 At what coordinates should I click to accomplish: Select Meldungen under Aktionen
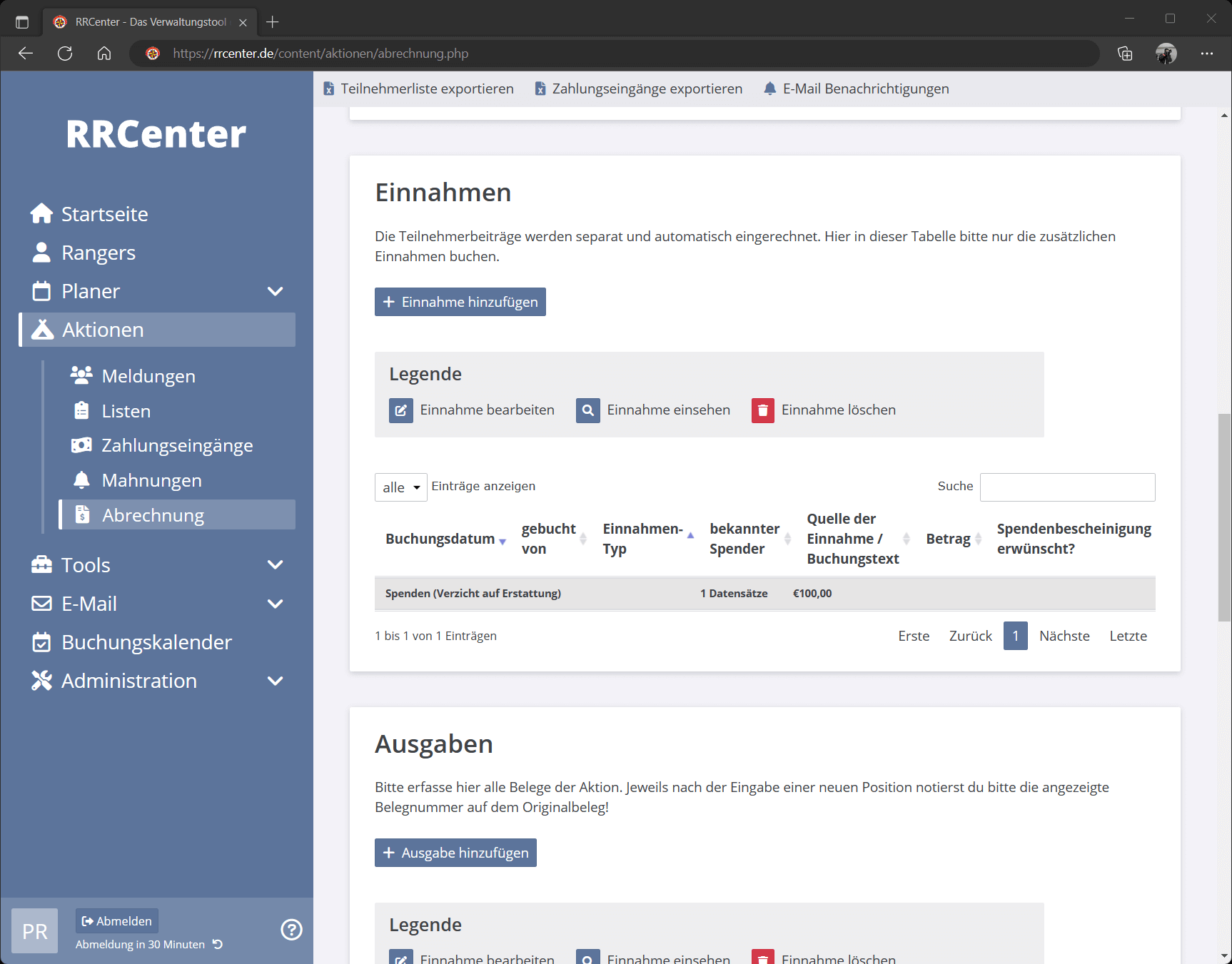148,375
